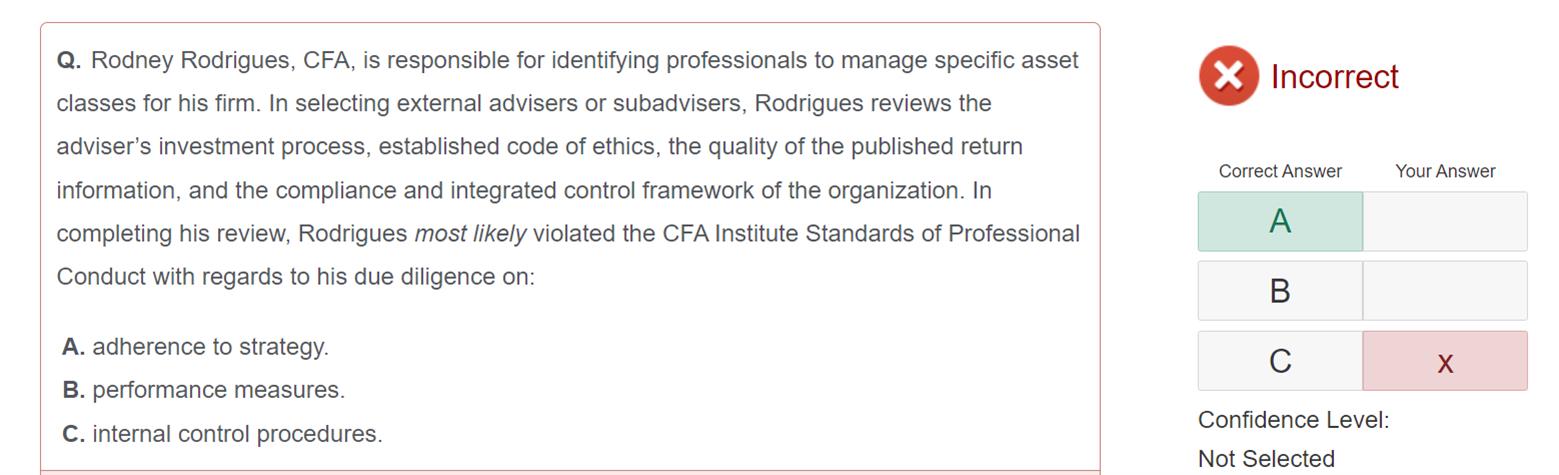Choose option A adherence to strategy
Image resolution: width=1559 pixels, height=475 pixels.
(195, 347)
